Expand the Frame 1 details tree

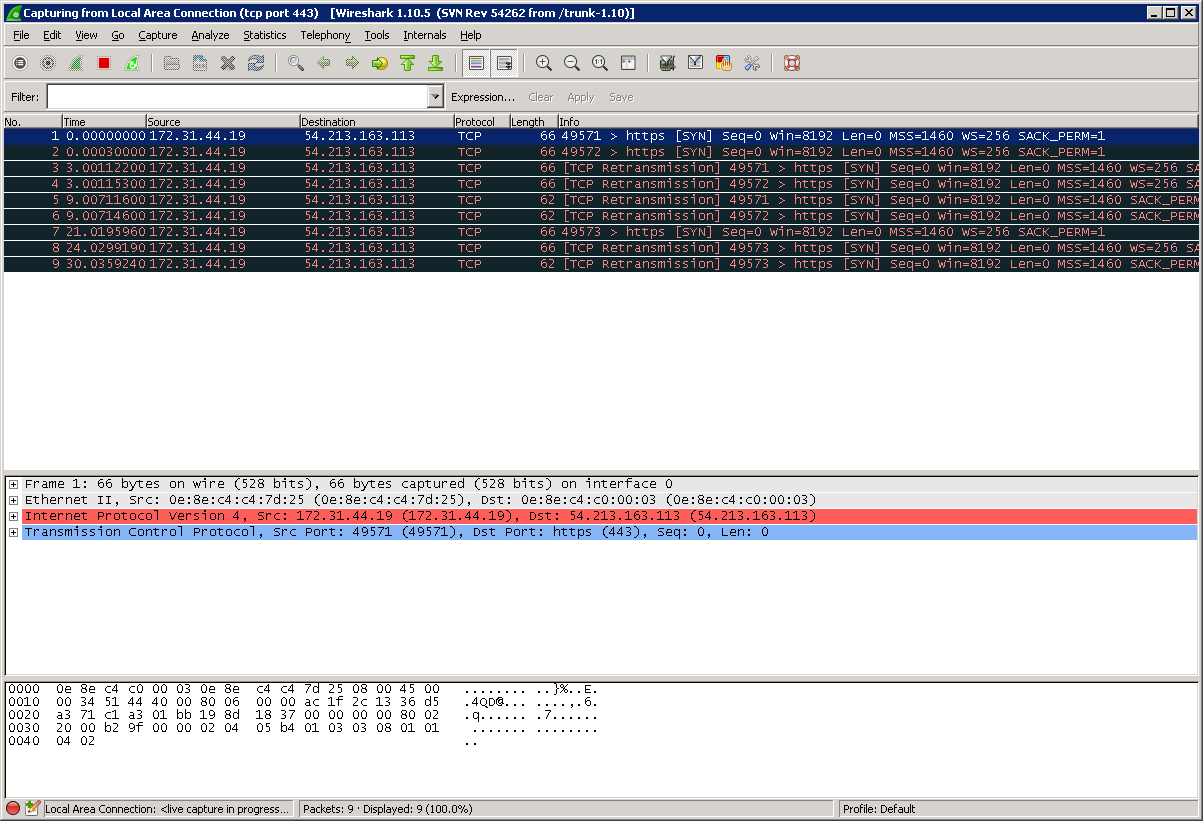point(13,484)
